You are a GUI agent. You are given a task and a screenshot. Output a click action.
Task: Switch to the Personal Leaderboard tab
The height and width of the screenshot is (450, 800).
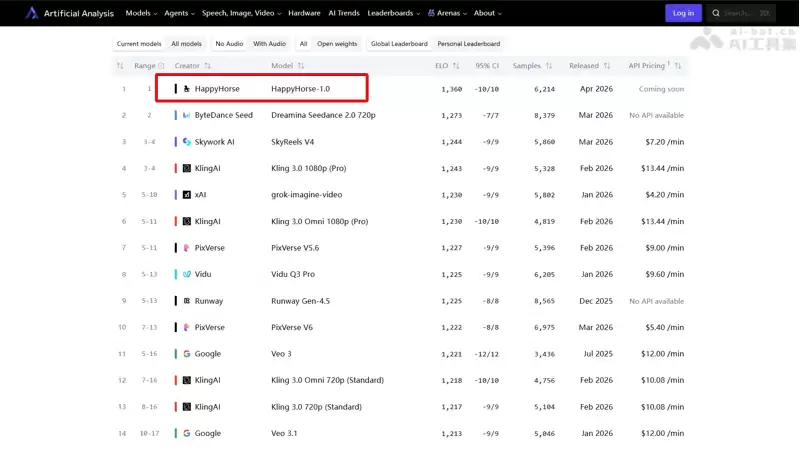point(468,44)
